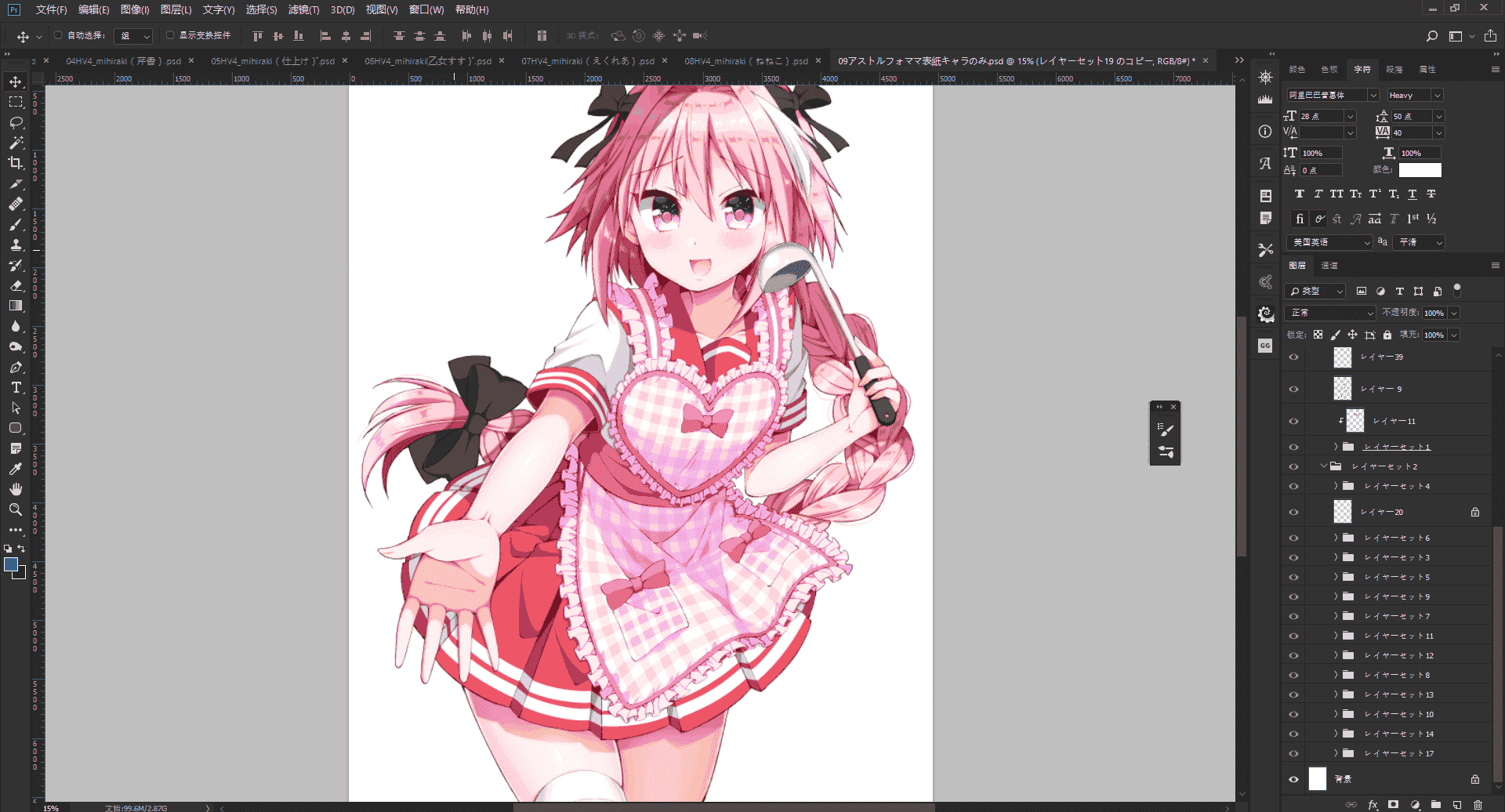The width and height of the screenshot is (1505, 812).
Task: Toggle visibility of group レイヤーセット17
Action: 1293,753
